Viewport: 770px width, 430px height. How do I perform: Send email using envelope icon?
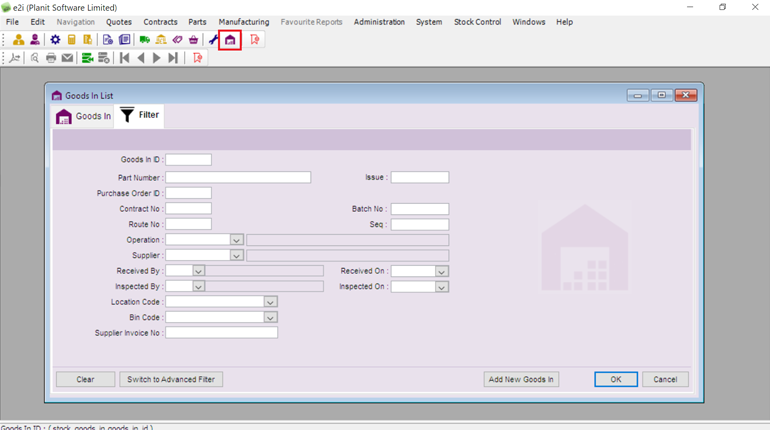coord(67,58)
